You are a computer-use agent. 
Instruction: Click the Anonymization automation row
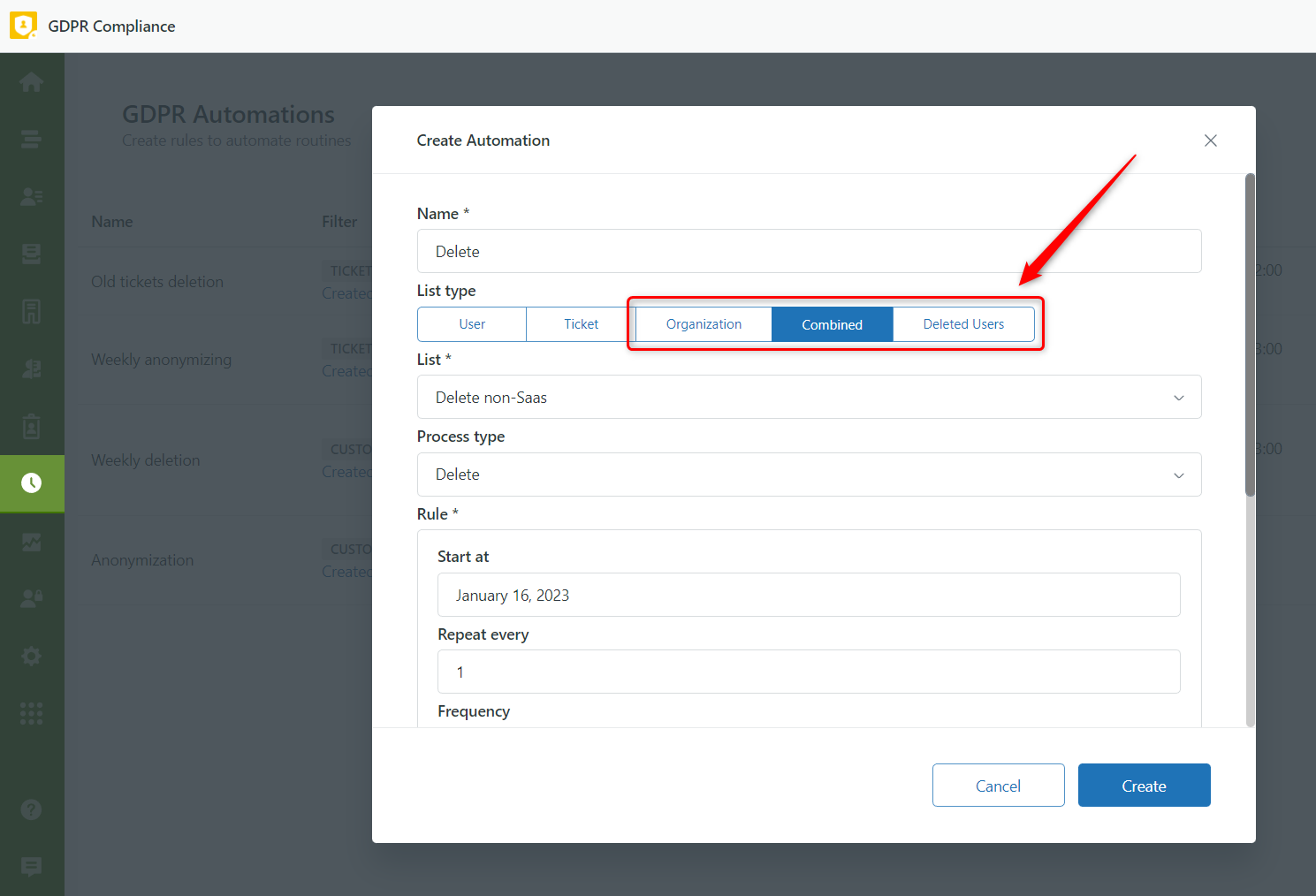pyautogui.click(x=142, y=560)
